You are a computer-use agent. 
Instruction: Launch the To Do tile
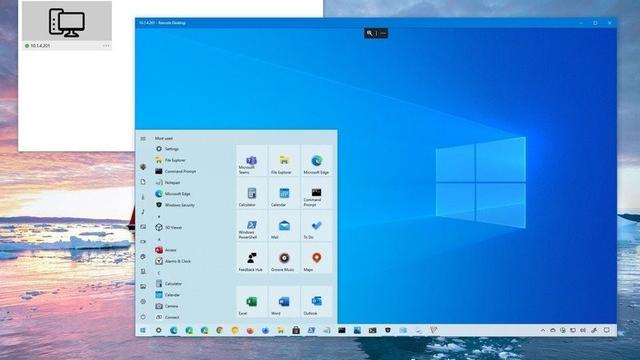(x=316, y=225)
